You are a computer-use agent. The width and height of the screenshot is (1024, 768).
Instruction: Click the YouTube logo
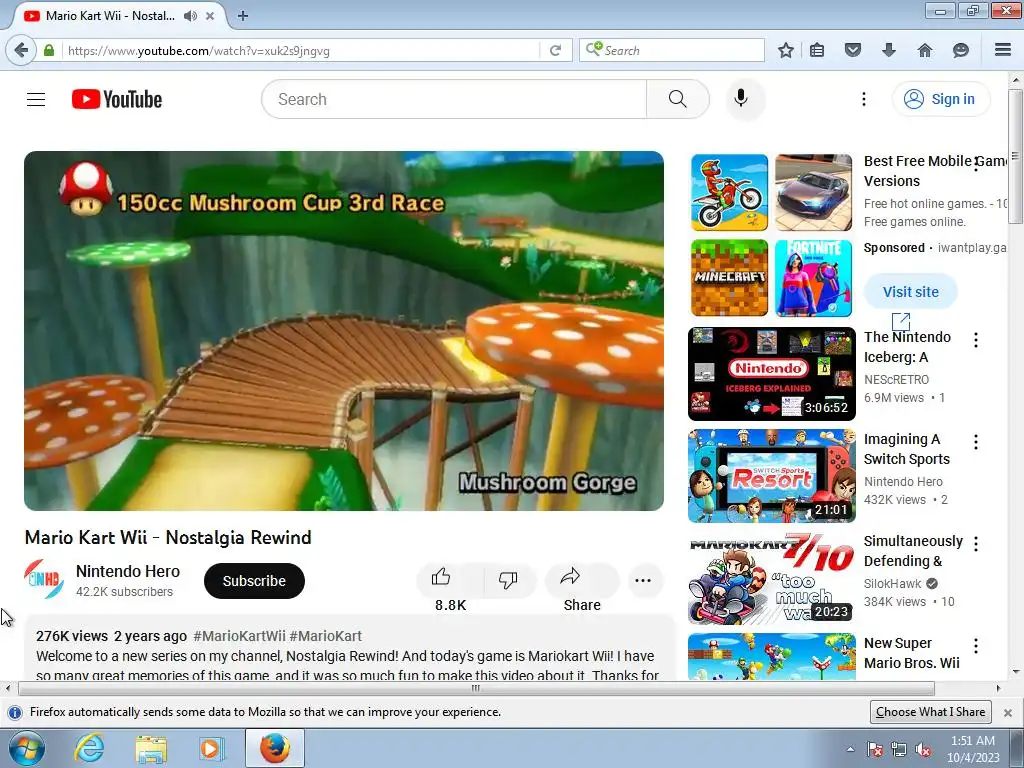tap(117, 99)
